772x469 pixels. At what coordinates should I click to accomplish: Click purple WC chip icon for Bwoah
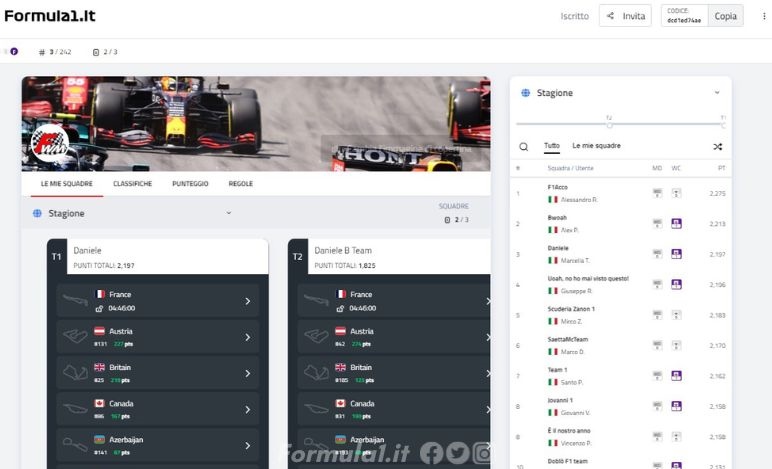pos(677,223)
